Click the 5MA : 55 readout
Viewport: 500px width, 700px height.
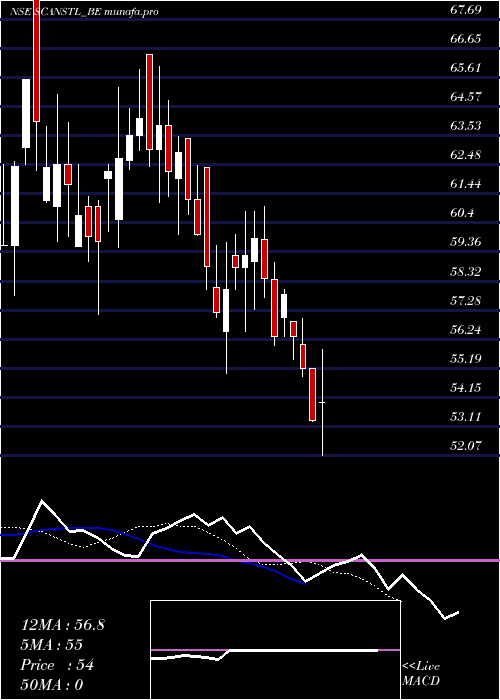point(52,645)
